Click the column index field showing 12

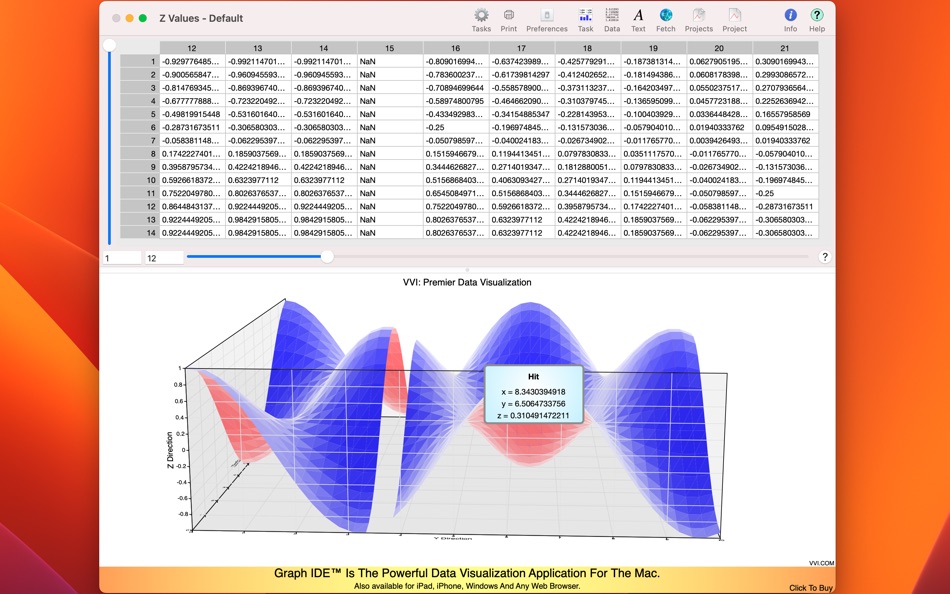pos(164,258)
